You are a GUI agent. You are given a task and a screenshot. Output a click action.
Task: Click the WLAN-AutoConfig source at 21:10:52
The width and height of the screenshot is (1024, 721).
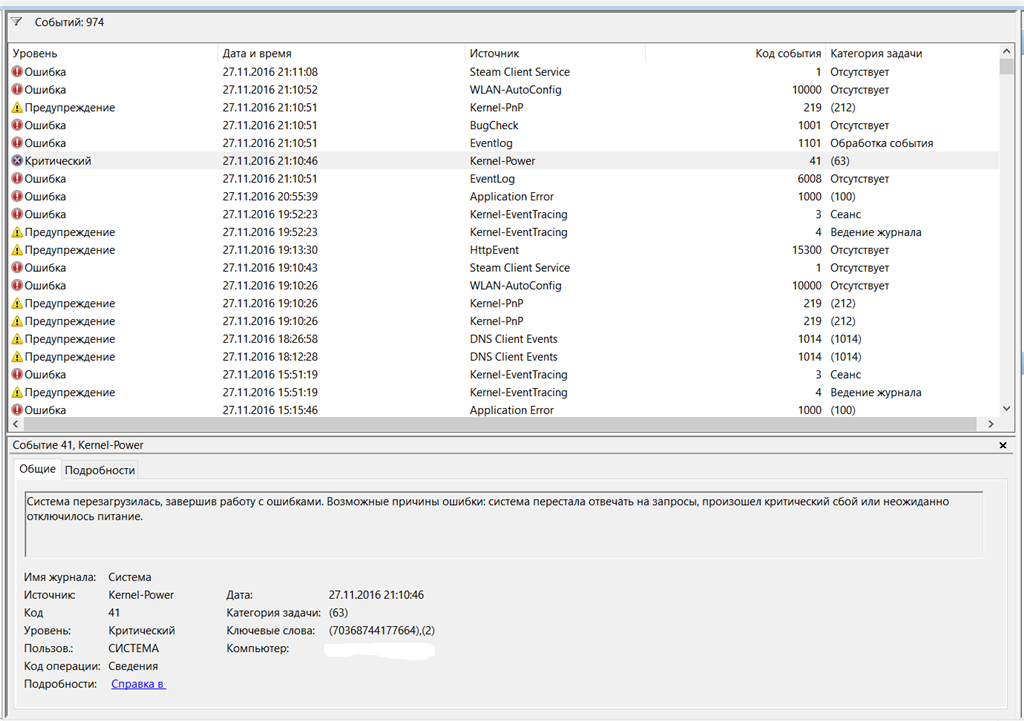tap(515, 89)
